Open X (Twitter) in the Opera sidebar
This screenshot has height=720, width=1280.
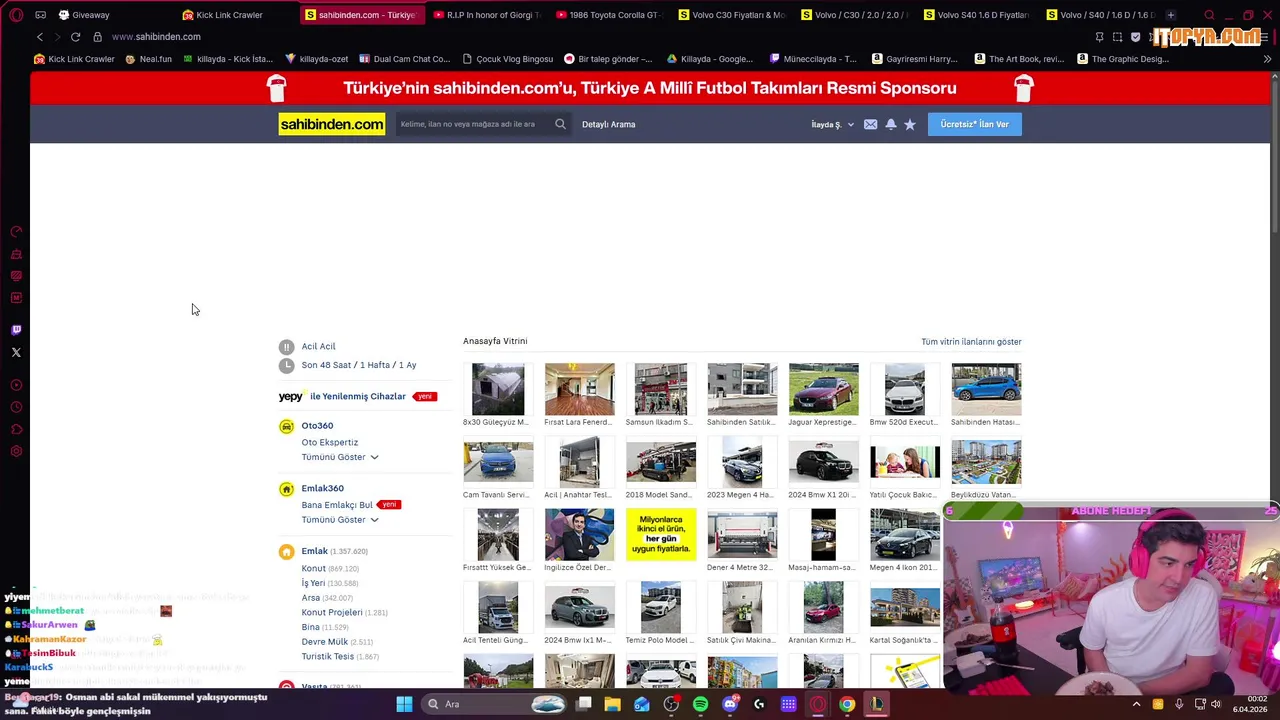(16, 352)
